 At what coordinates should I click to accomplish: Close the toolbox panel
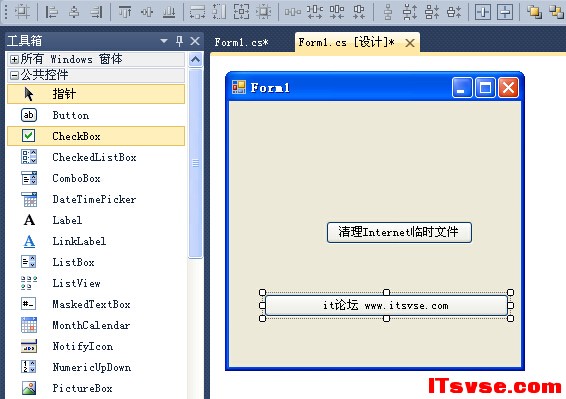(x=195, y=41)
